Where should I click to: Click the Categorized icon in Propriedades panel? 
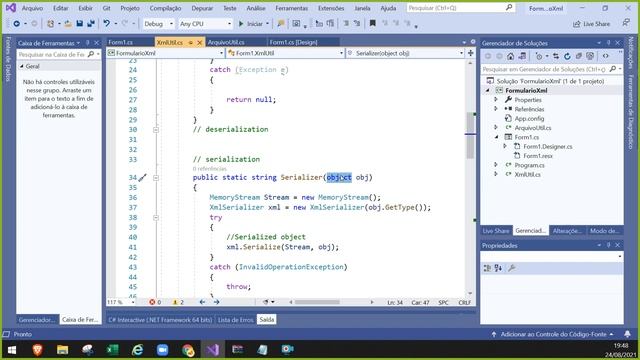tap(487, 268)
